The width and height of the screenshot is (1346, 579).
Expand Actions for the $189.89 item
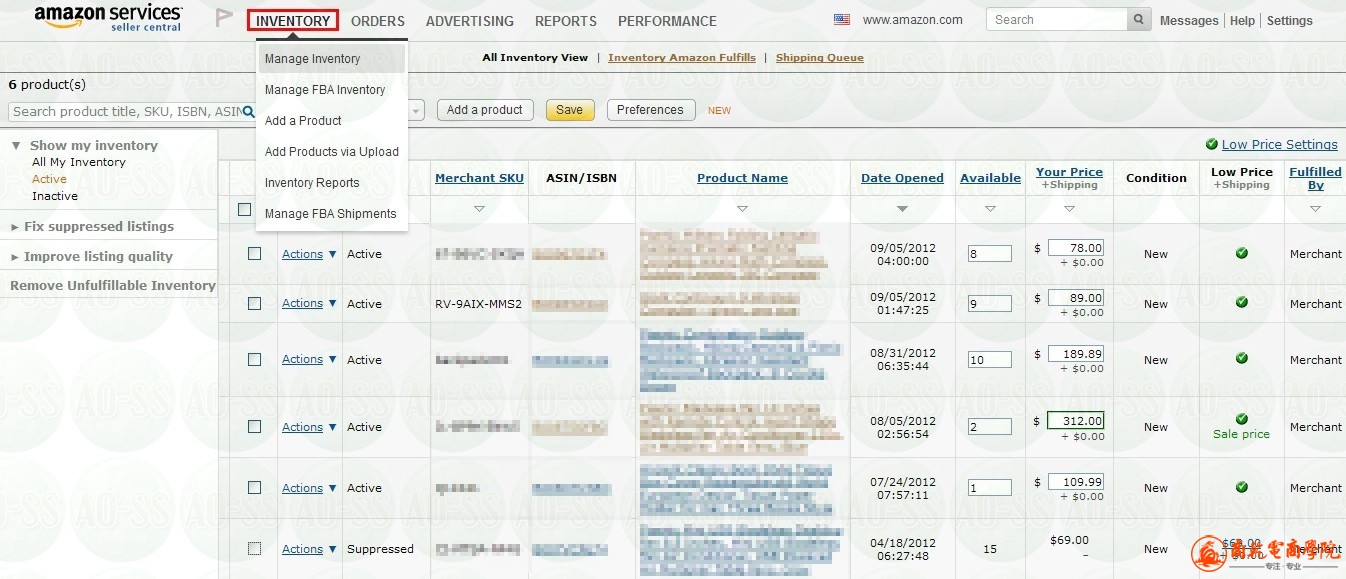[309, 359]
